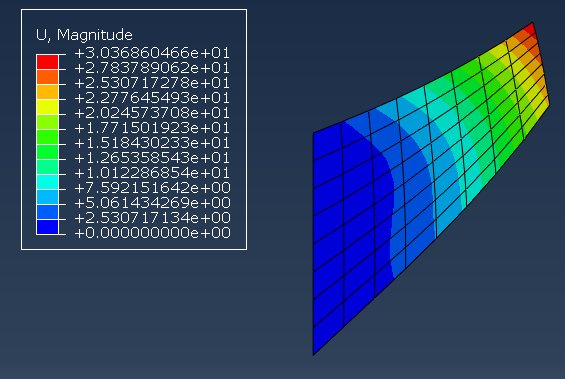Click the red swatch in the legend
Screen dimensions: 565x379
tap(47, 62)
